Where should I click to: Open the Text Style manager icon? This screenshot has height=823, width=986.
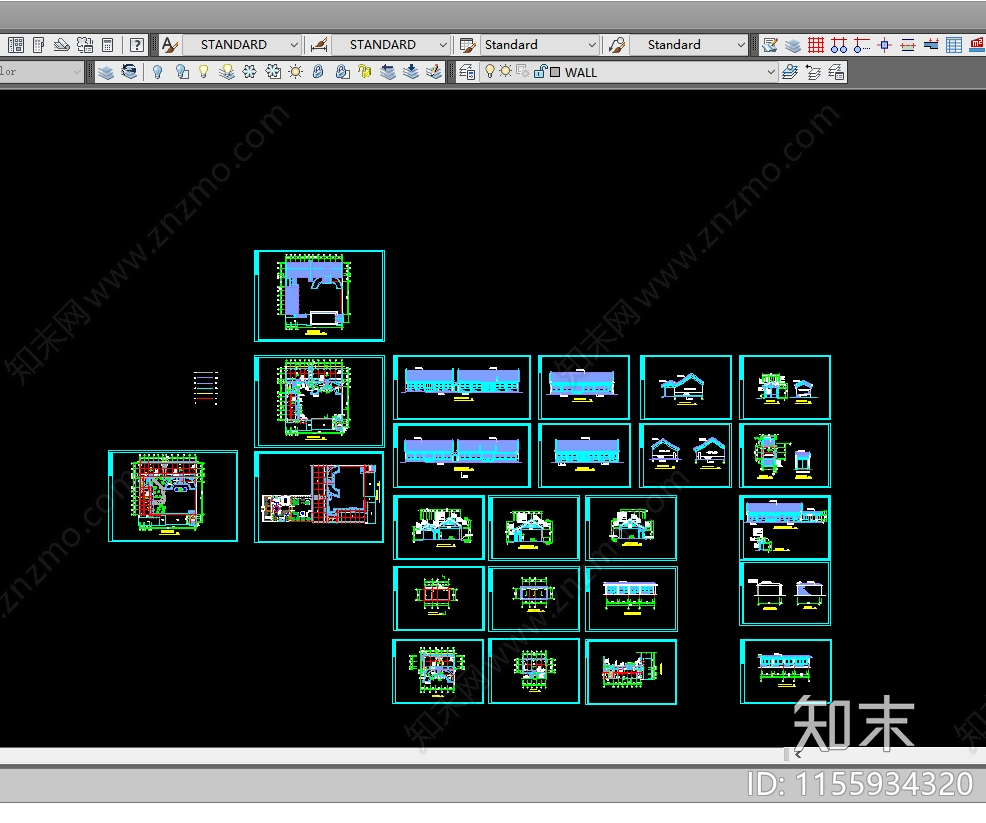pyautogui.click(x=170, y=45)
